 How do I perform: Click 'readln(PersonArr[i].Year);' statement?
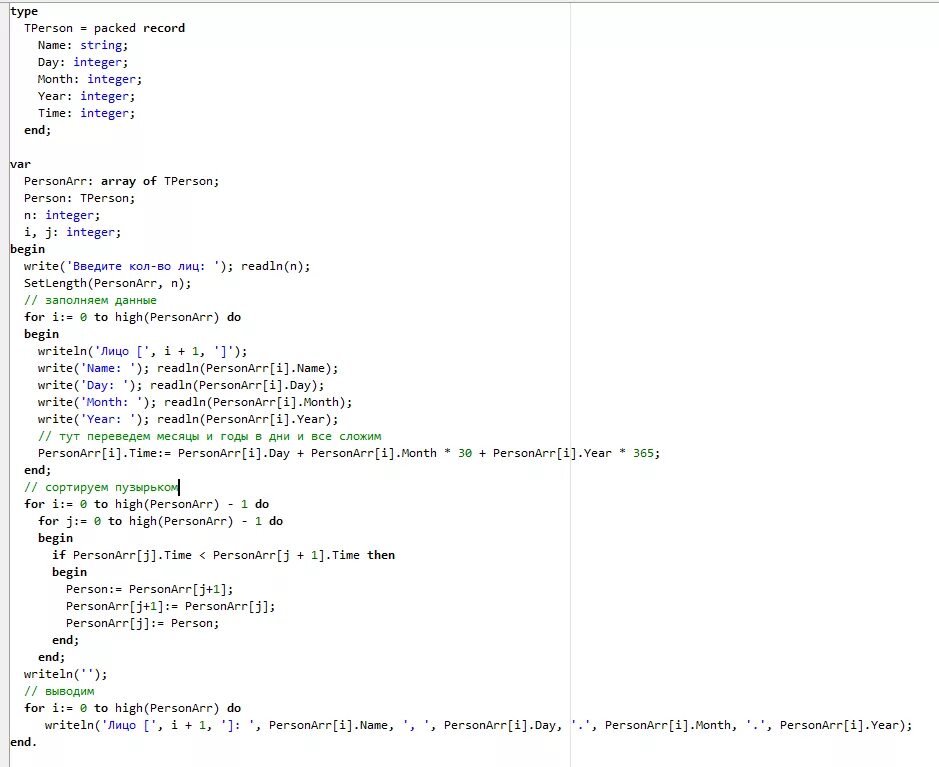tap(247, 419)
